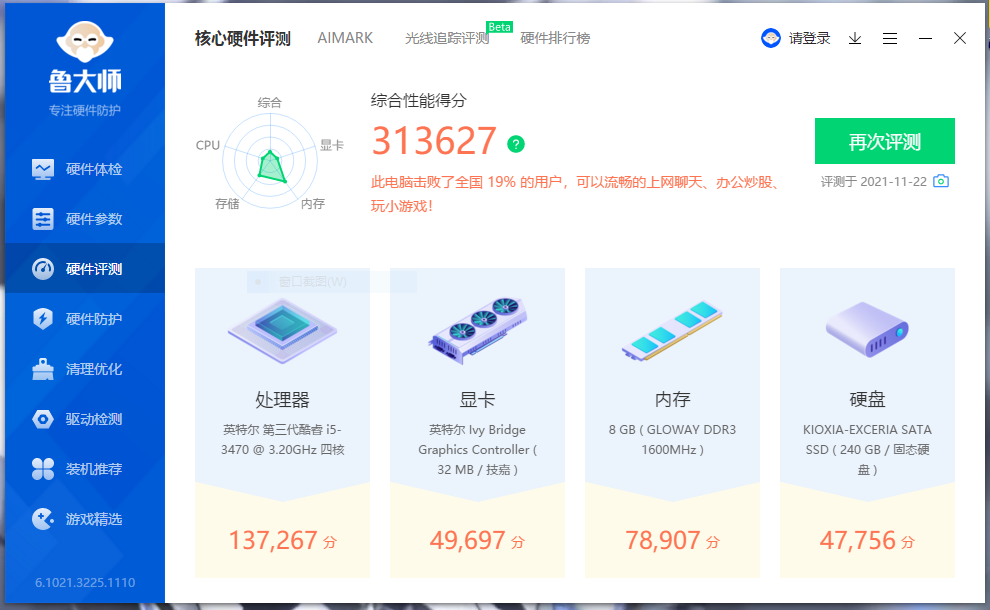This screenshot has height=610, width=990.
Task: Open the 硬件排行榜 tab
Action: [555, 38]
